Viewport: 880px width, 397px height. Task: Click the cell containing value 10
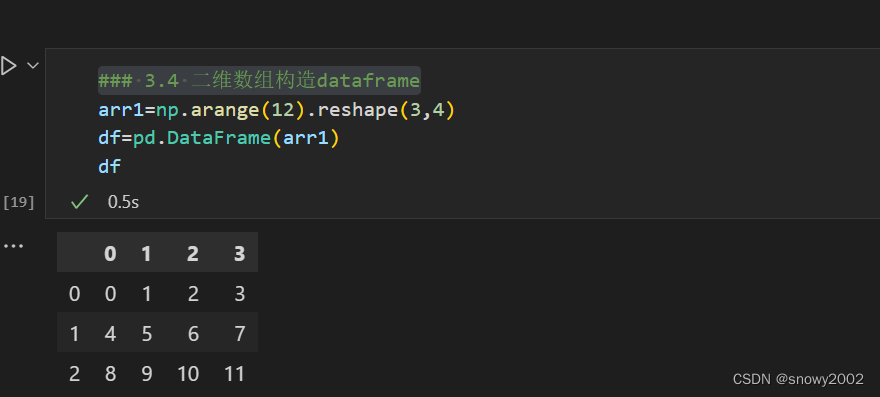coord(188,374)
